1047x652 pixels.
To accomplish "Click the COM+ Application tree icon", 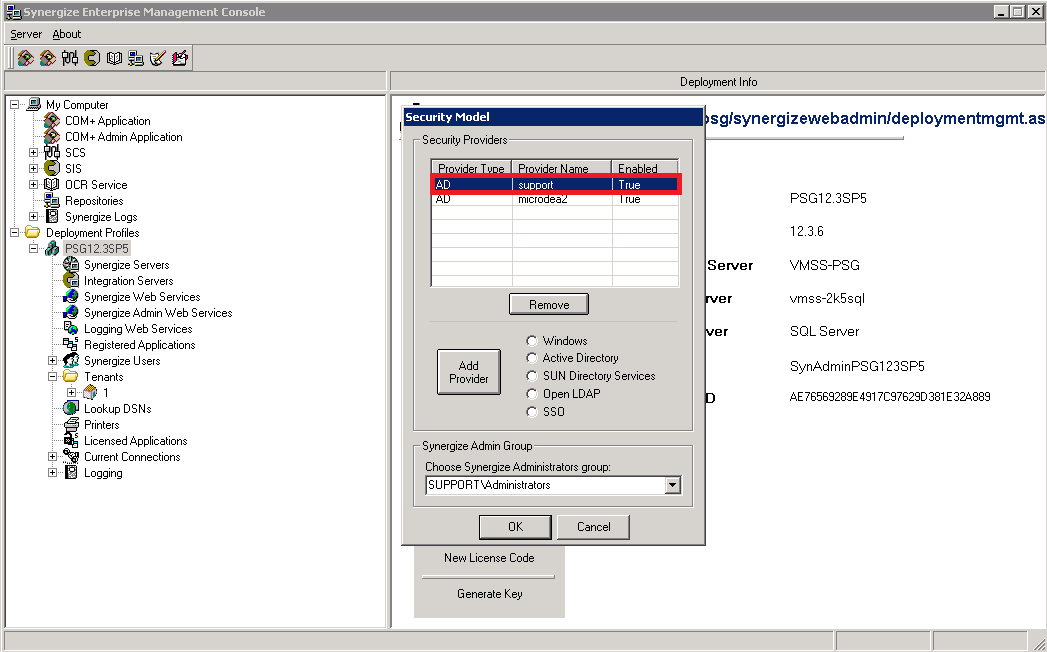I will click(x=51, y=120).
